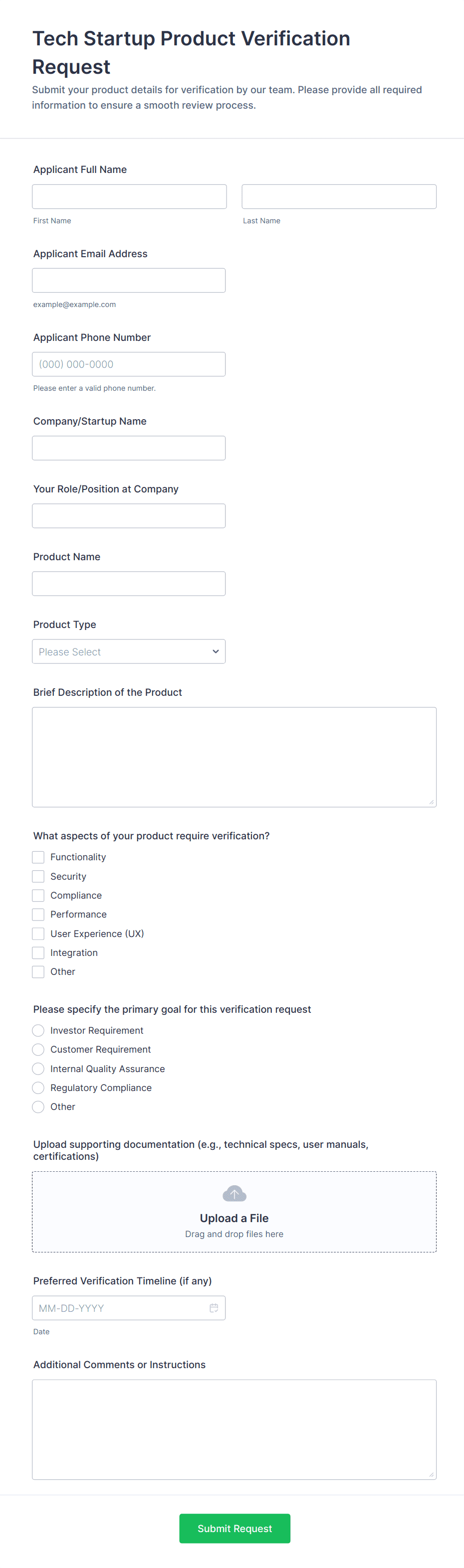Check the Functionality checkbox
Image resolution: width=464 pixels, height=1568 pixels.
[x=38, y=857]
